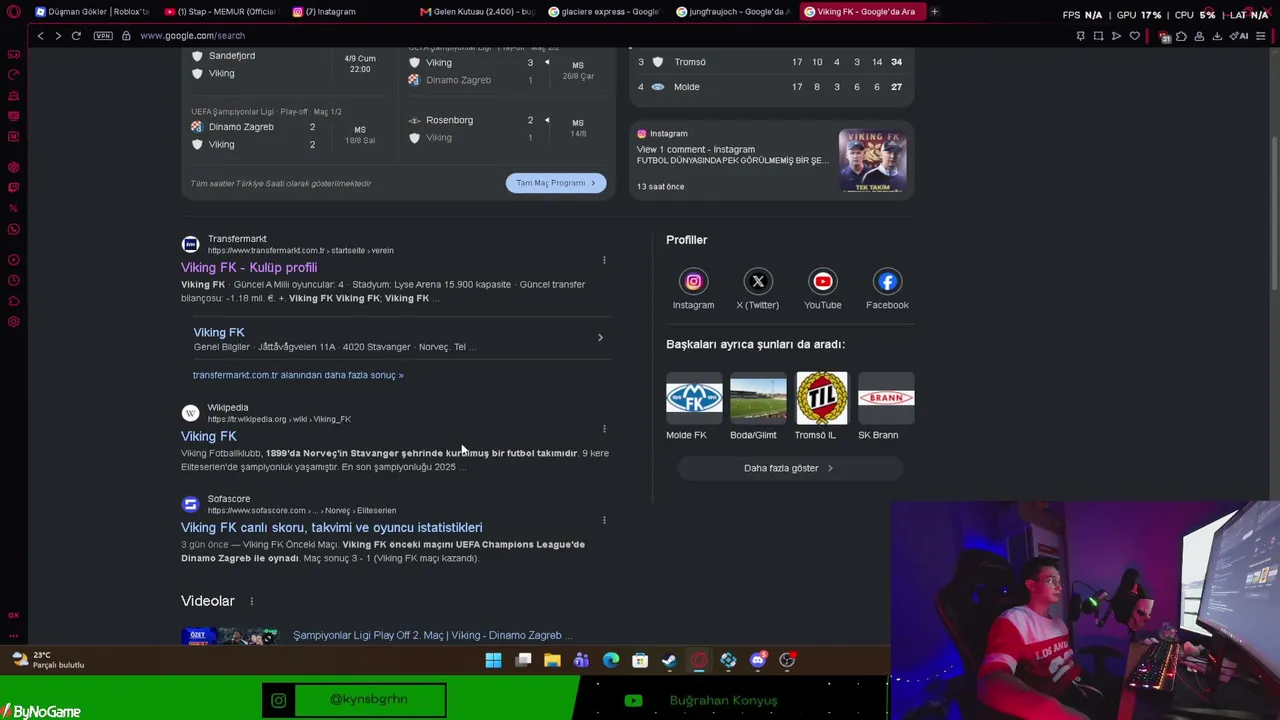Open Steam from the taskbar
The height and width of the screenshot is (720, 1280).
pos(669,660)
